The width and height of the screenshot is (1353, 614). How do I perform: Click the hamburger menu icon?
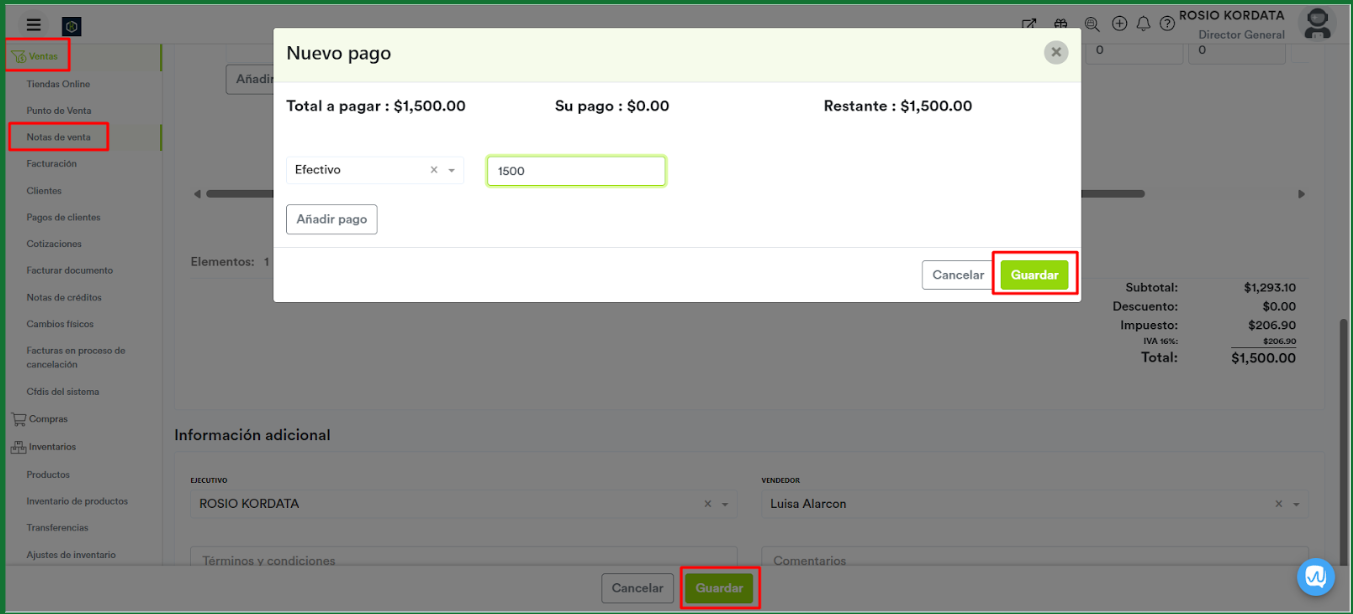tap(34, 25)
